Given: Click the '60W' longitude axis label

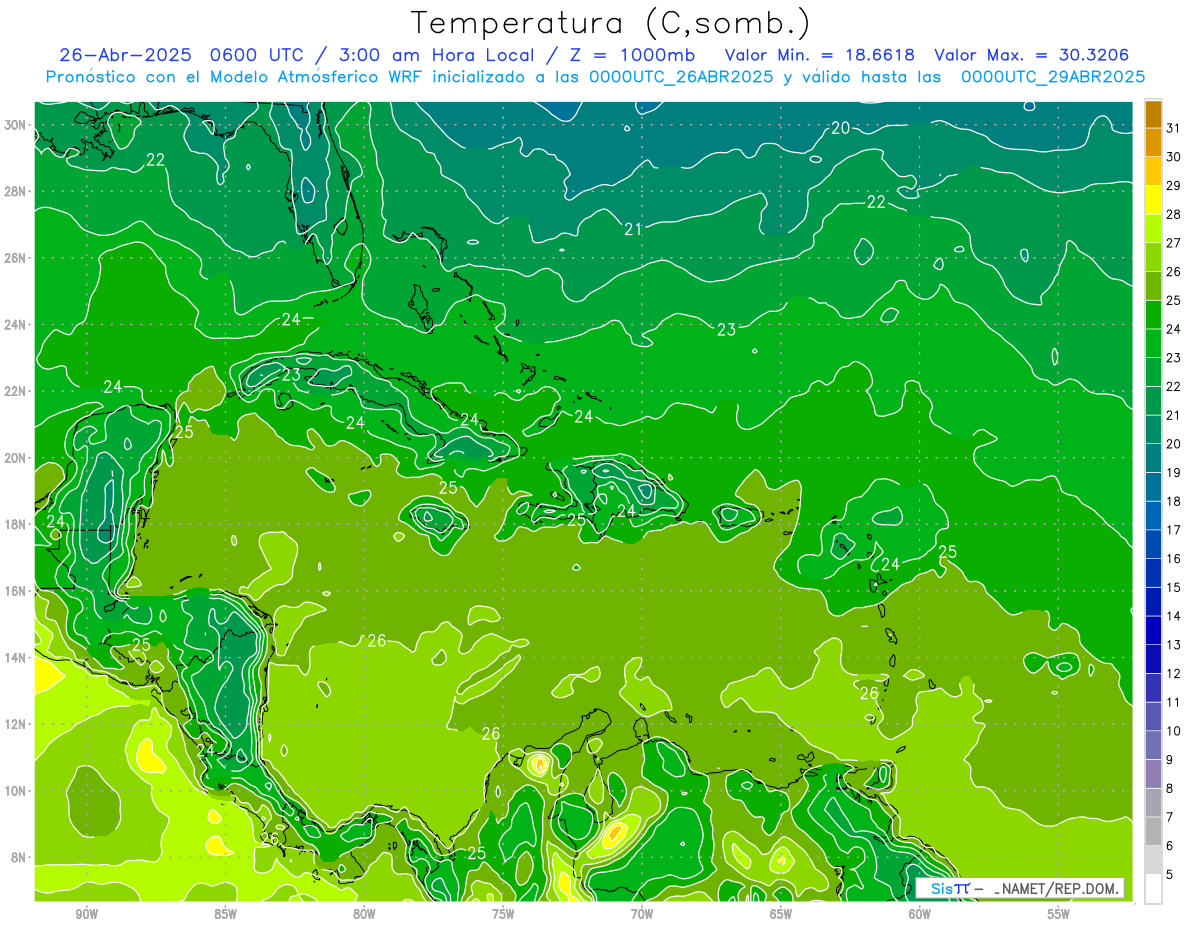Looking at the screenshot, I should 920,915.
